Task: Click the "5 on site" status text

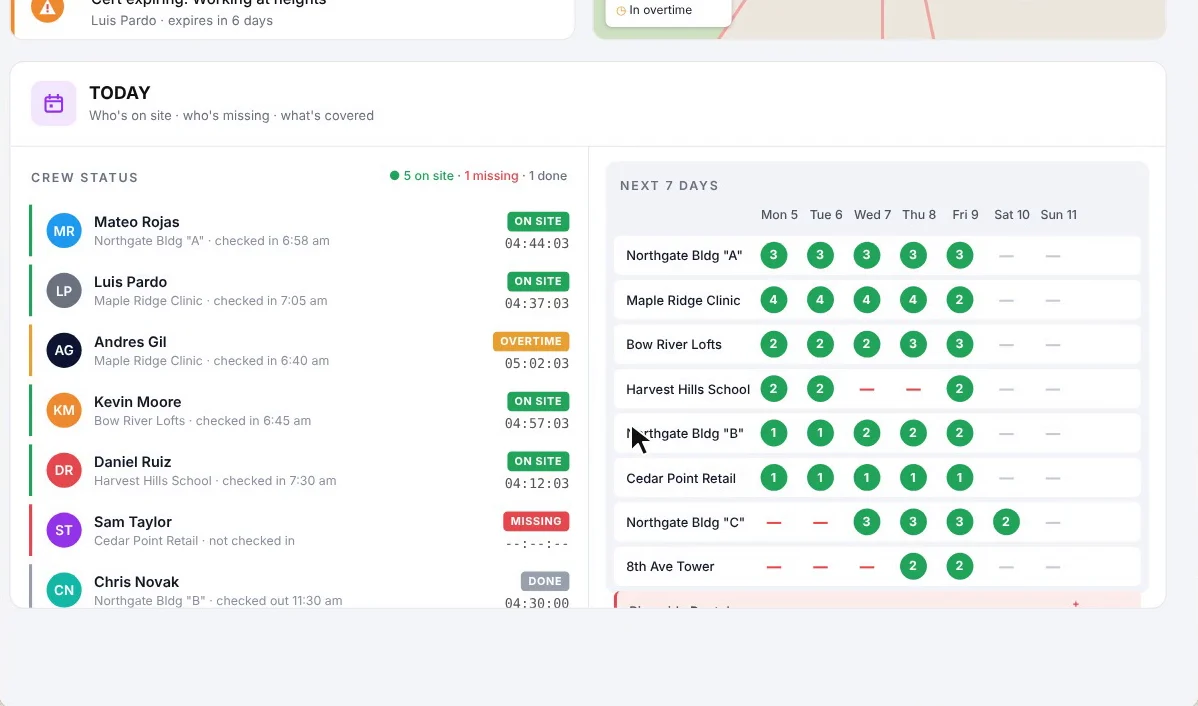Action: 429,176
